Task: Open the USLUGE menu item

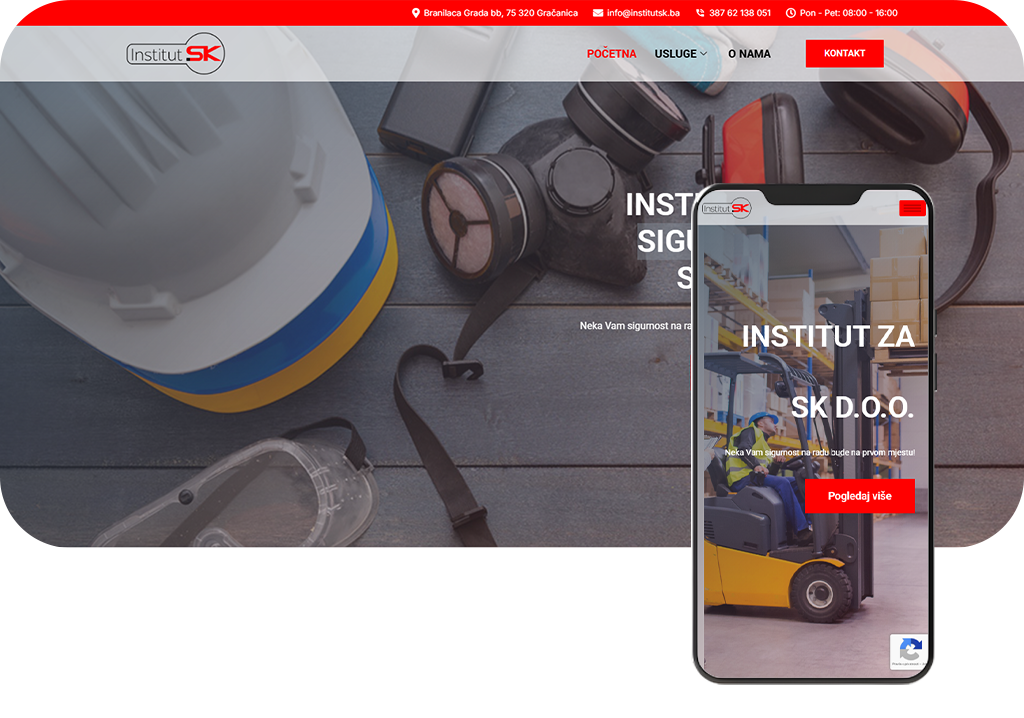Action: pyautogui.click(x=675, y=54)
